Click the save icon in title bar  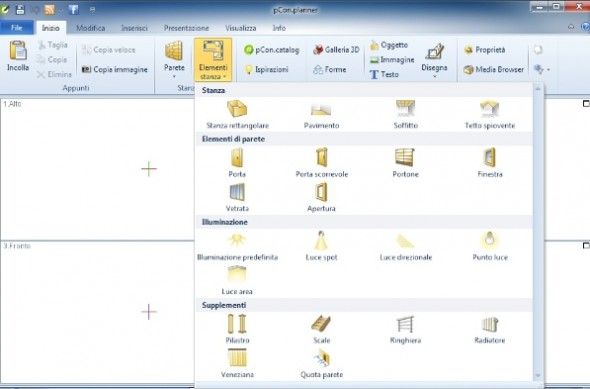coord(20,10)
